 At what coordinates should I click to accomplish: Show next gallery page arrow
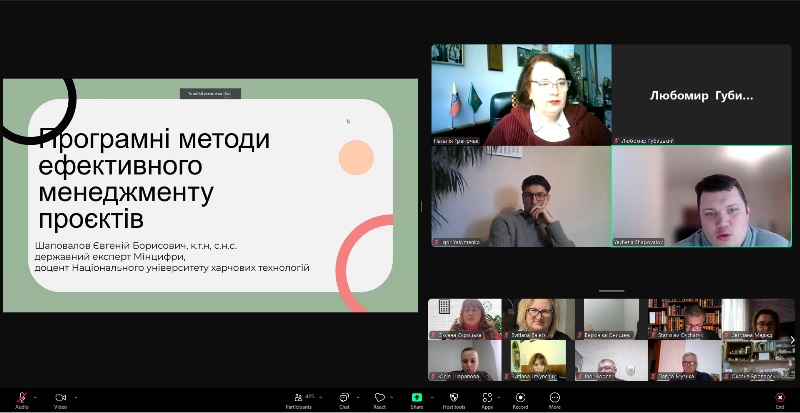pyautogui.click(x=792, y=339)
